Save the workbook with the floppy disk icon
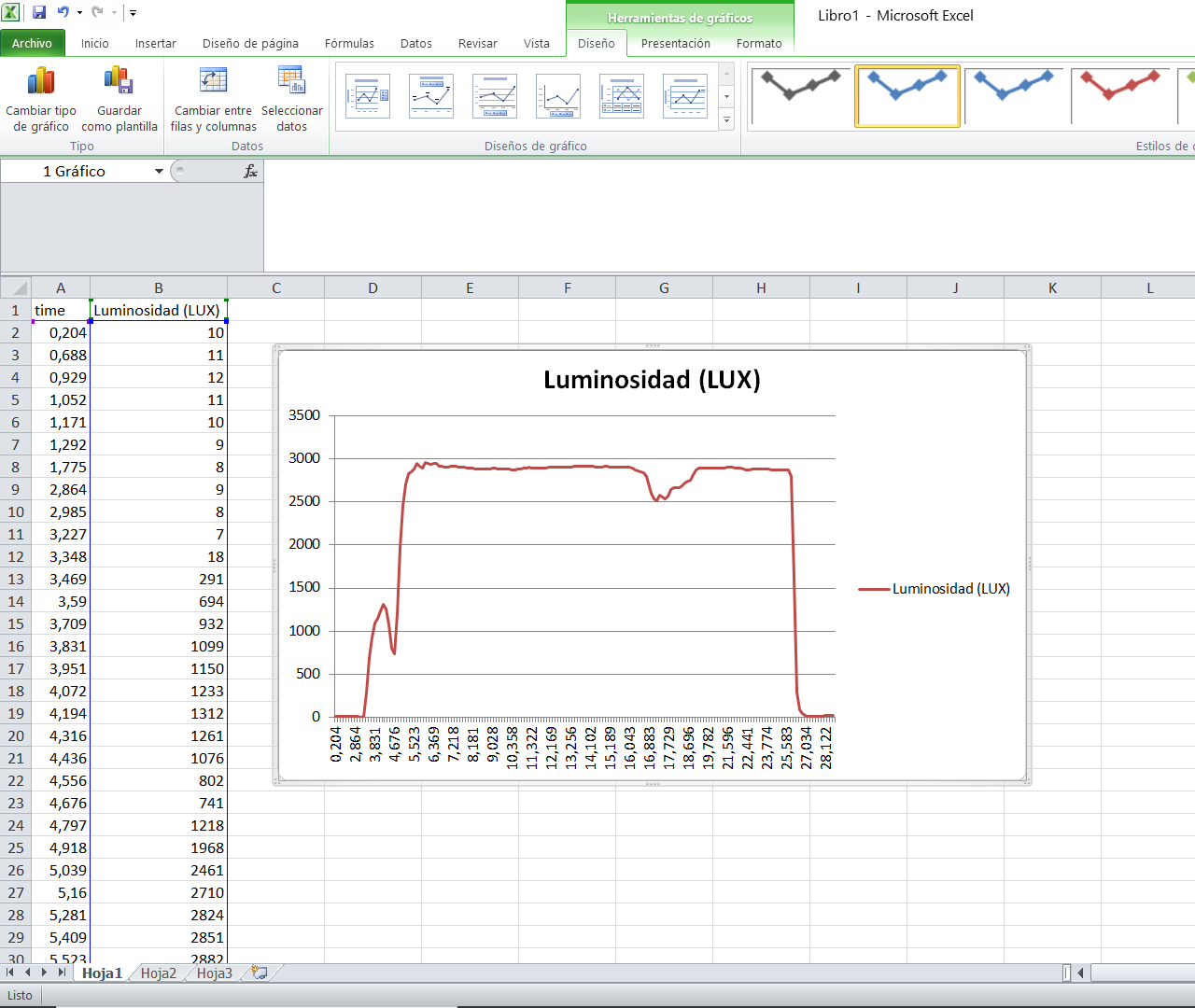This screenshot has width=1195, height=1008. (x=39, y=12)
